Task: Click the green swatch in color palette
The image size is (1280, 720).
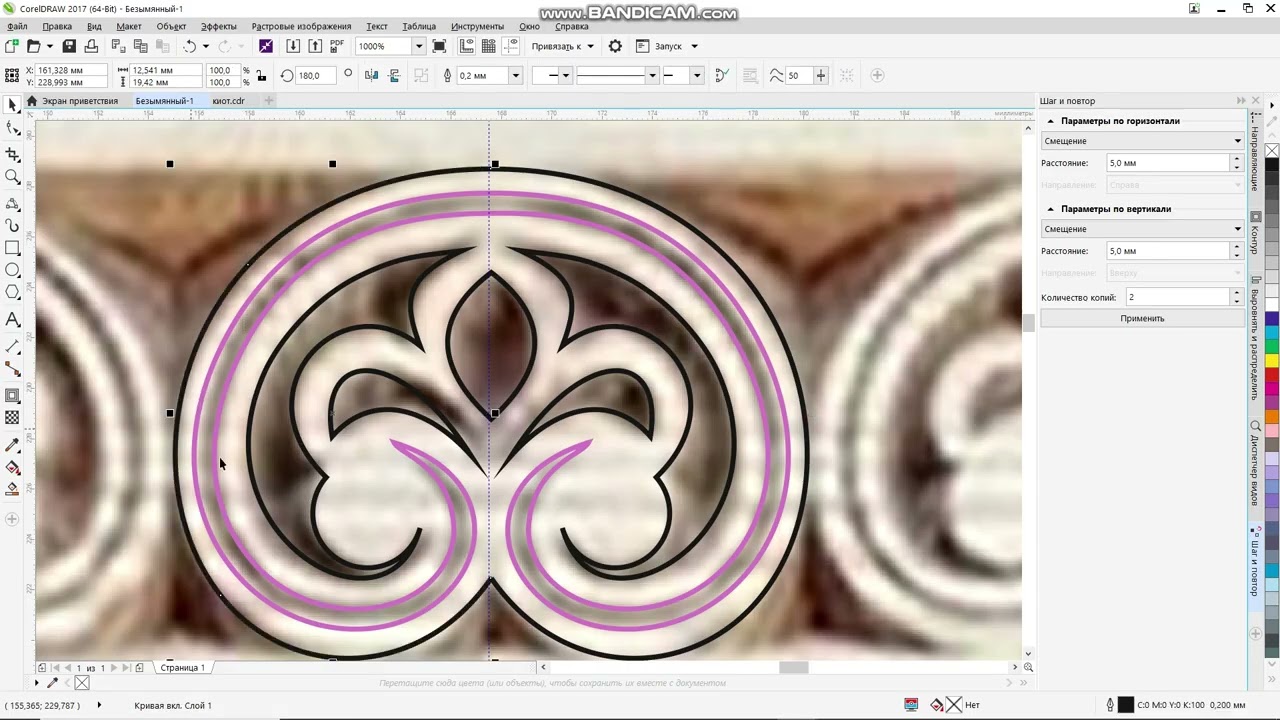Action: (1271, 346)
